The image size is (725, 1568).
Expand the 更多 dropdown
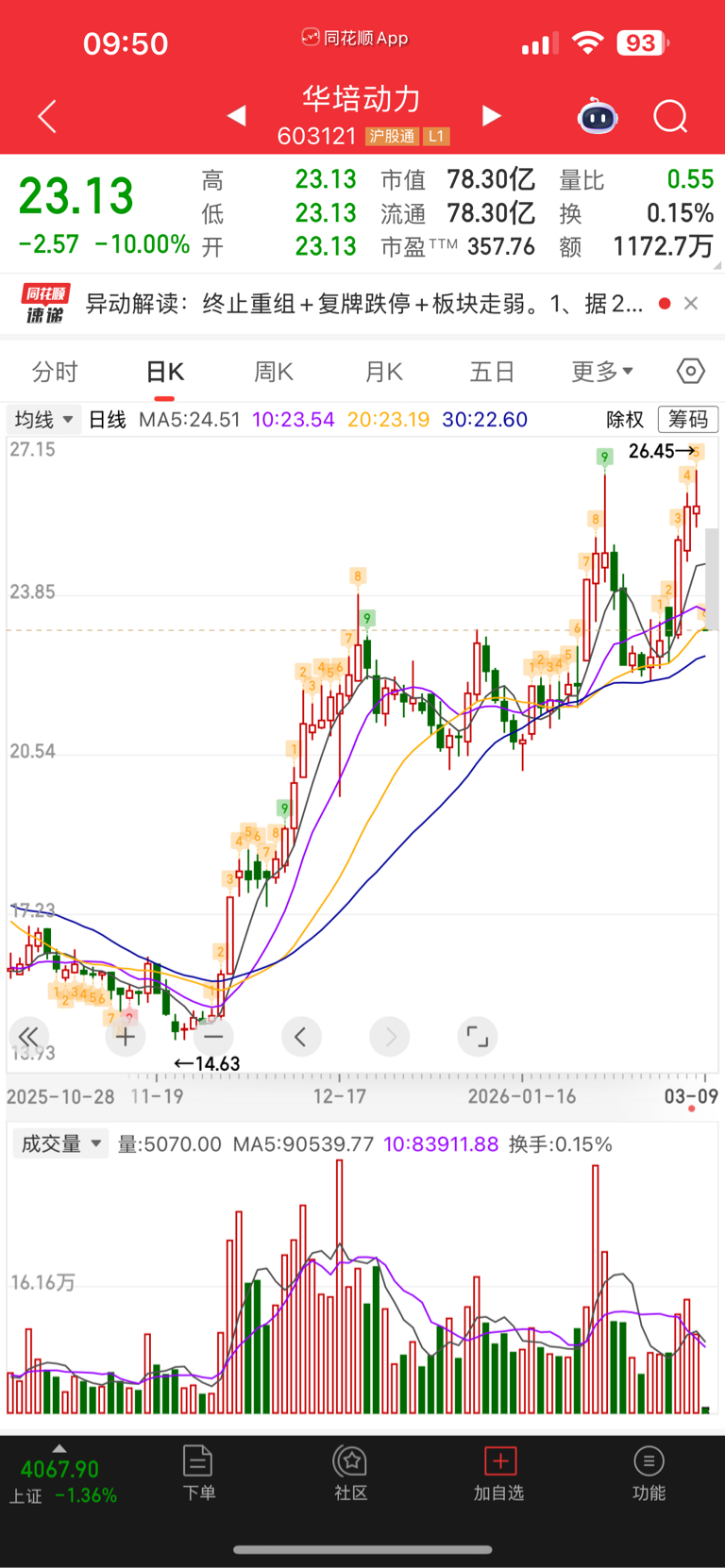pos(602,371)
